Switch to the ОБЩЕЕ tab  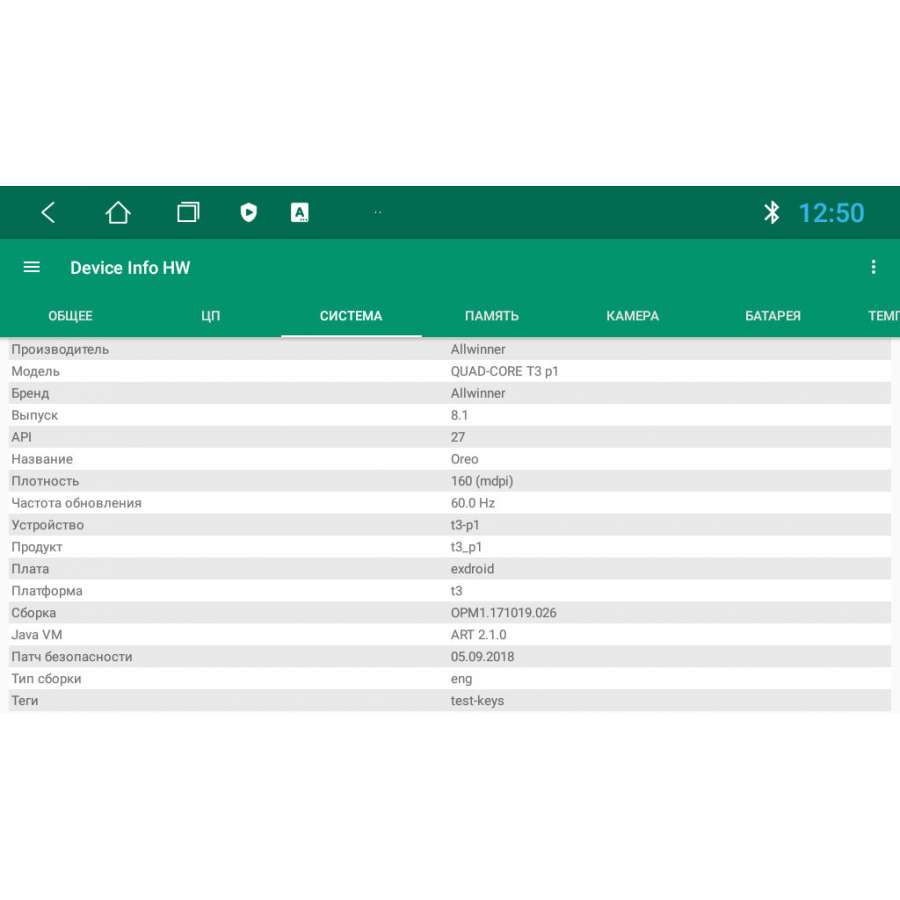coord(70,316)
